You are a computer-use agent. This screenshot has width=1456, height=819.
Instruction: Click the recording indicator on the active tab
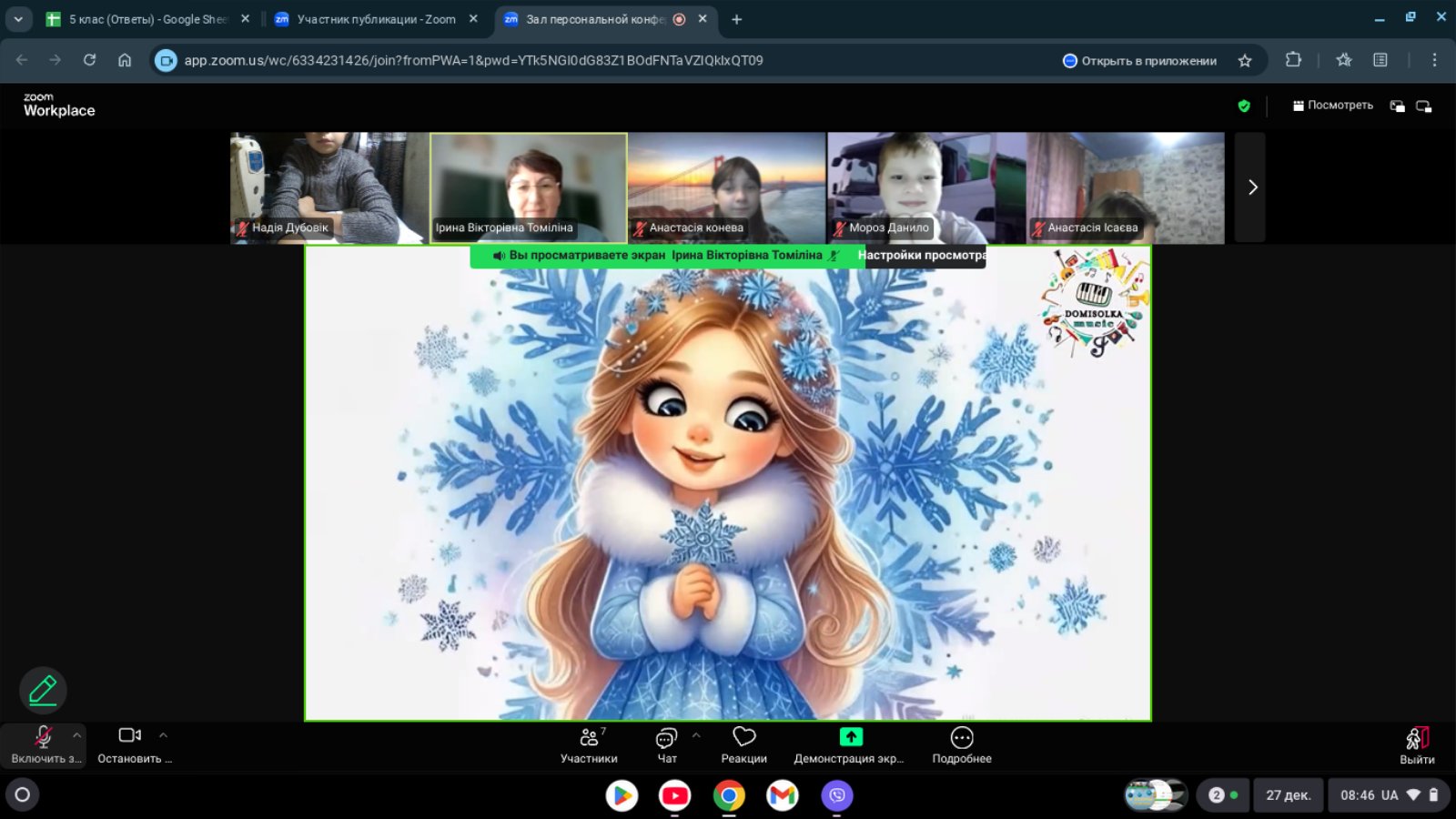(x=679, y=19)
